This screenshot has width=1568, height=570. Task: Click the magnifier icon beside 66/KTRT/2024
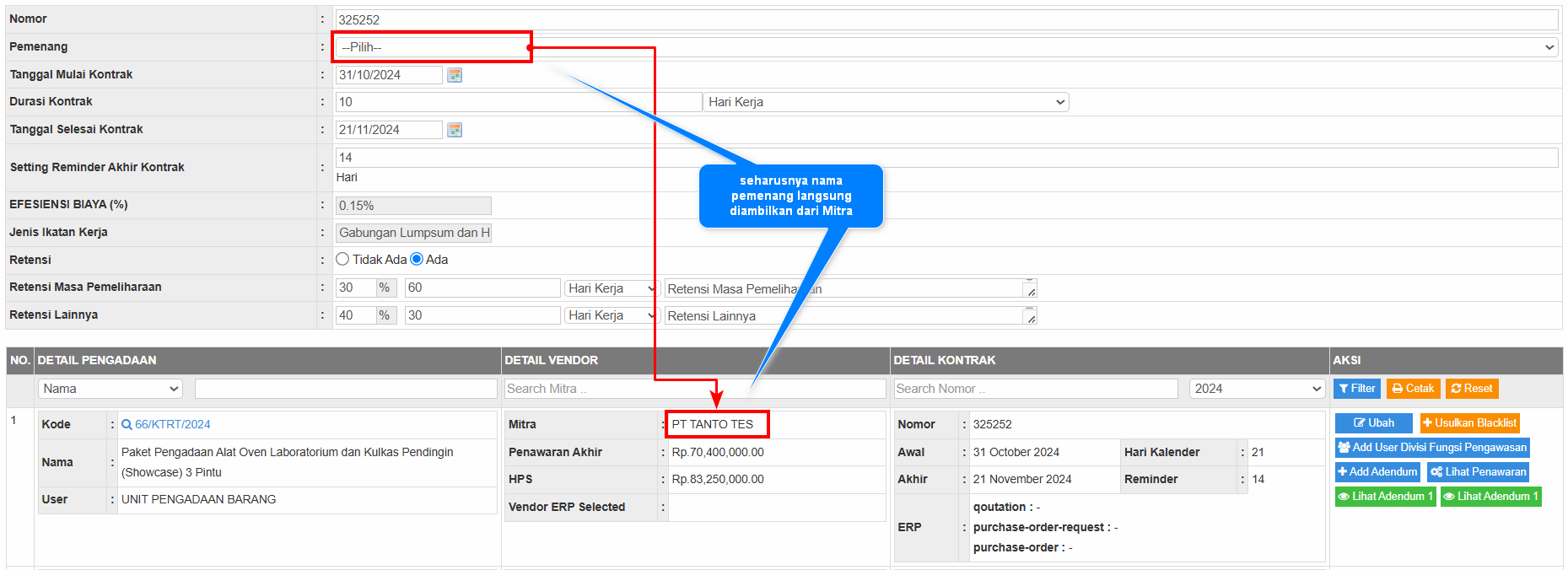pos(127,425)
